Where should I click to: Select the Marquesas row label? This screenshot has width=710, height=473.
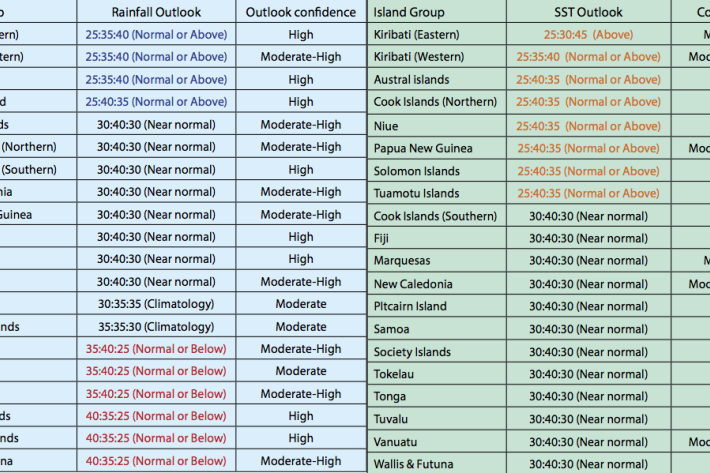(x=405, y=261)
